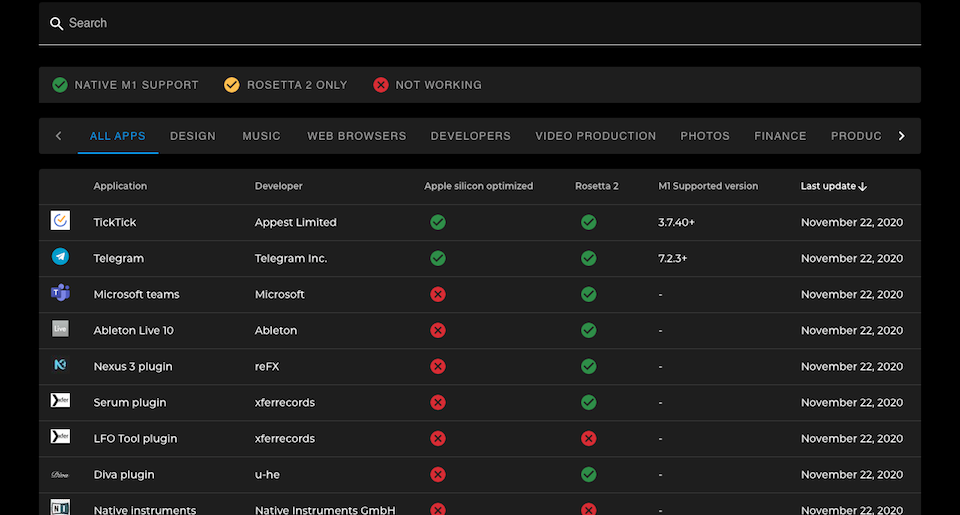Viewport: 960px width, 515px height.
Task: Click the yellow Rosetta 2 Only check icon
Action: 231,85
